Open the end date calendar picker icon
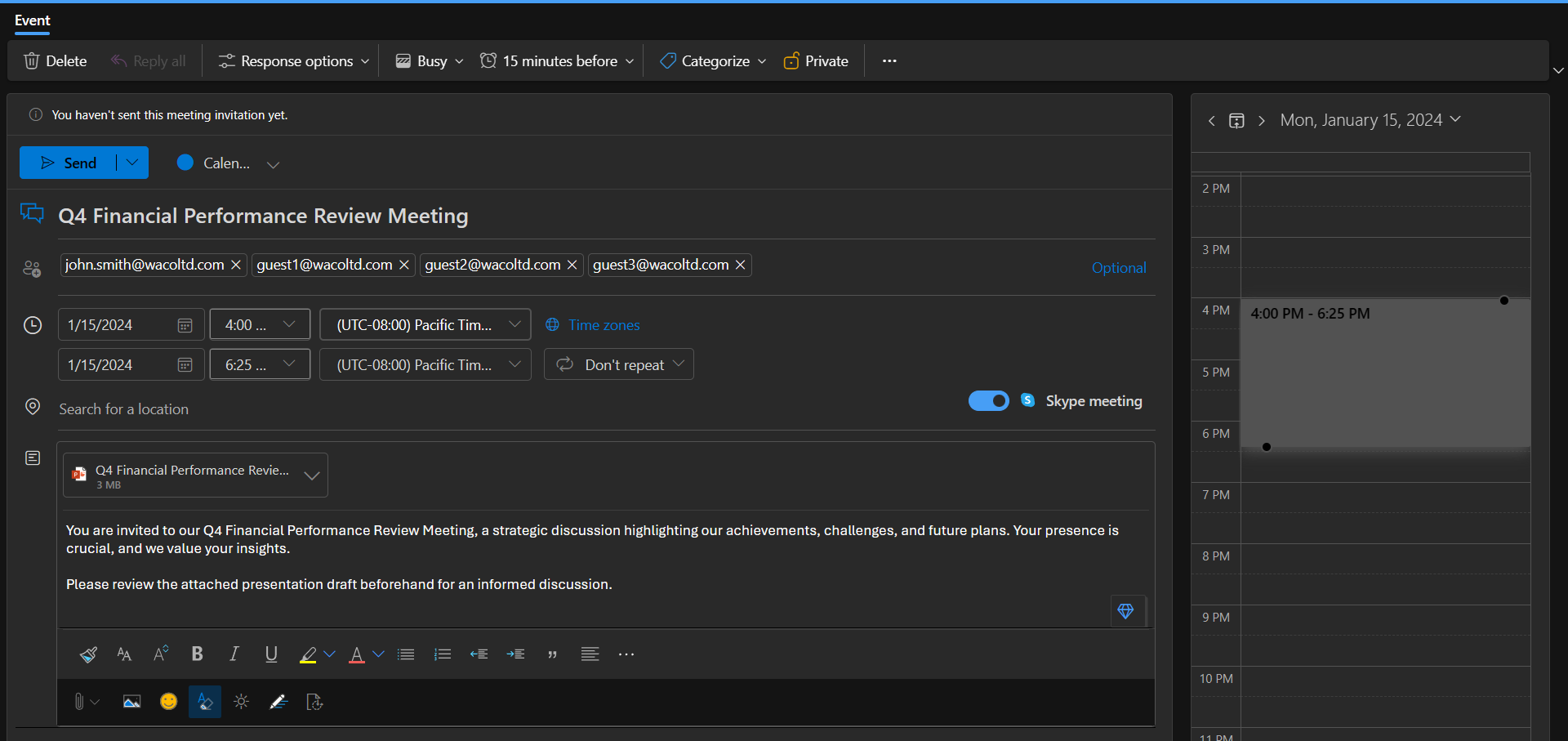Screen dimensions: 1568x741 [185, 365]
